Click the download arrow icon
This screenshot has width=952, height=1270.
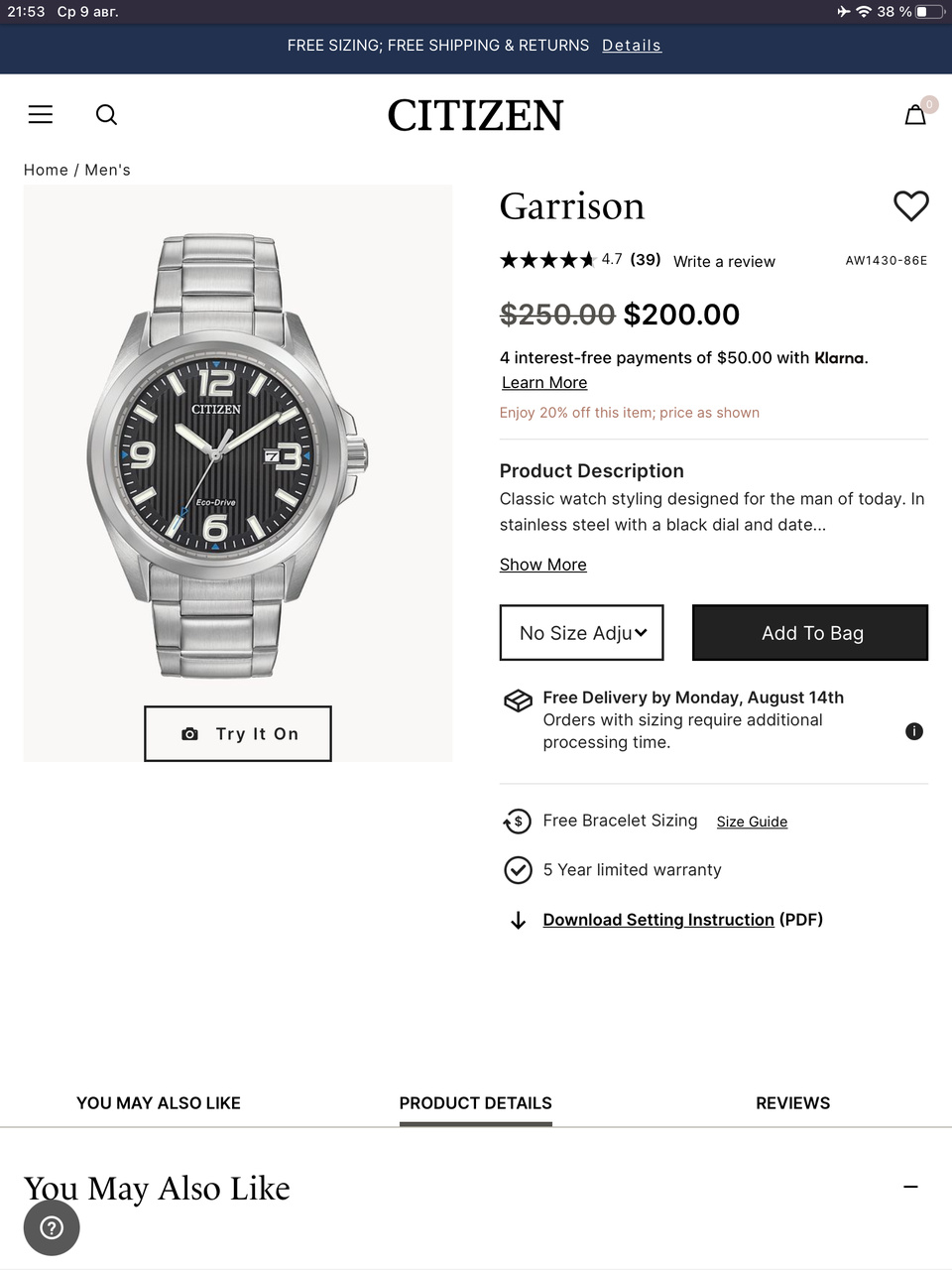518,921
